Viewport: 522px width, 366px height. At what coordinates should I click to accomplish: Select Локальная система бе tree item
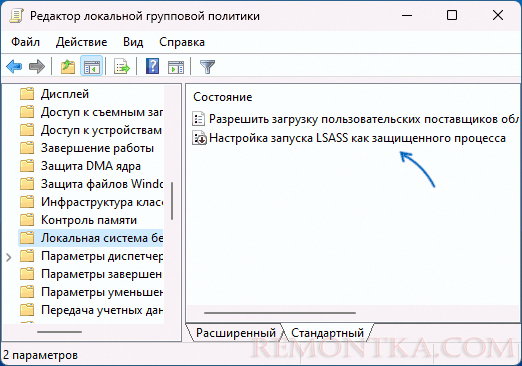coord(102,238)
